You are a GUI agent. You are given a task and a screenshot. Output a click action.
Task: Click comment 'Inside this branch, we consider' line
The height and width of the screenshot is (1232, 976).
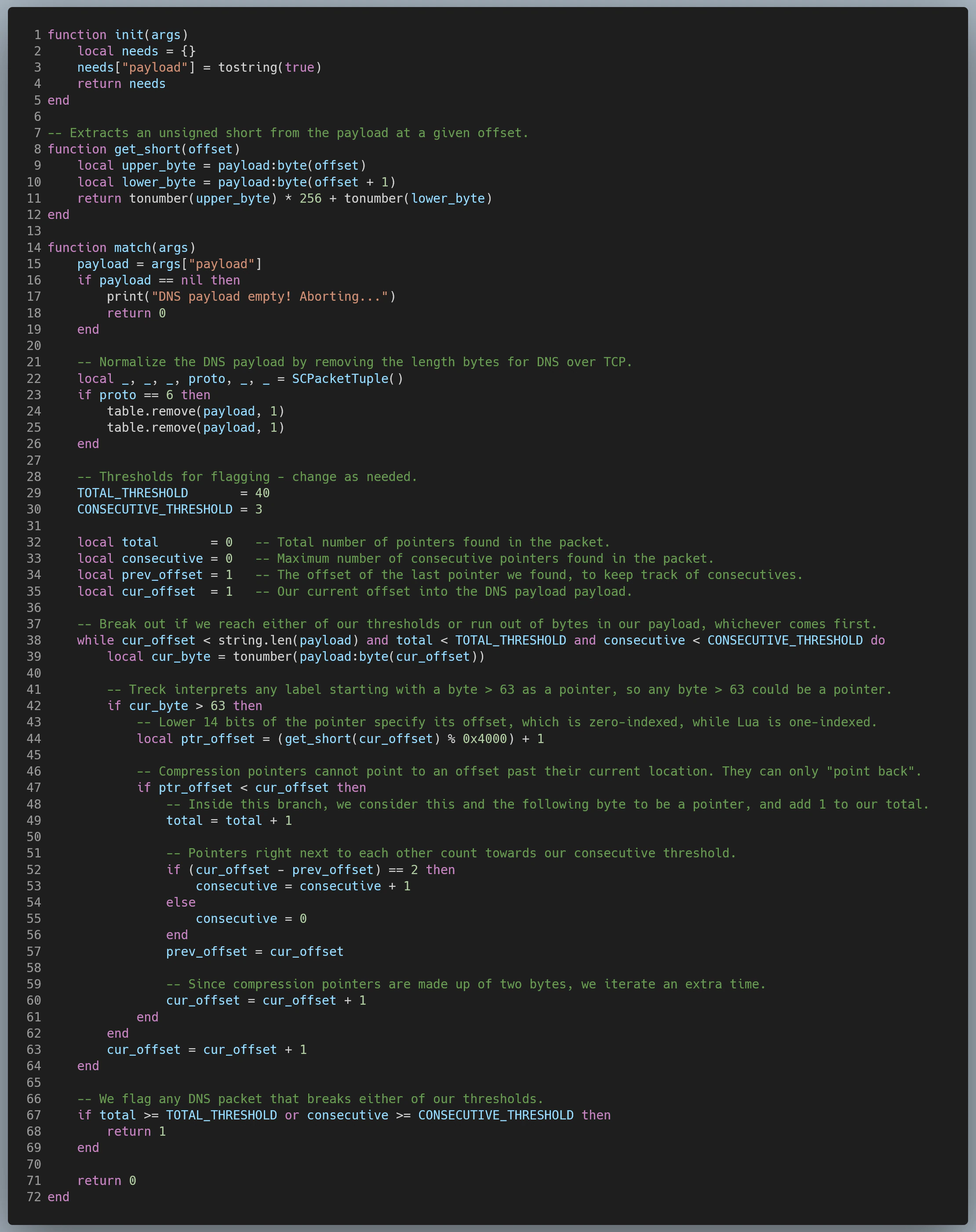click(x=548, y=805)
